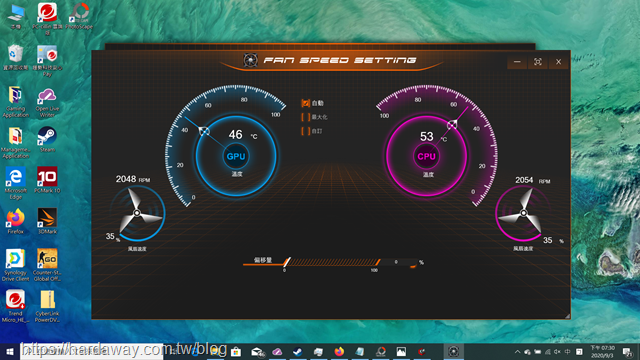Image resolution: width=640 pixels, height=360 pixels.
Task: Enable the 自訂 custom fan mode checkbox
Action: coord(305,131)
